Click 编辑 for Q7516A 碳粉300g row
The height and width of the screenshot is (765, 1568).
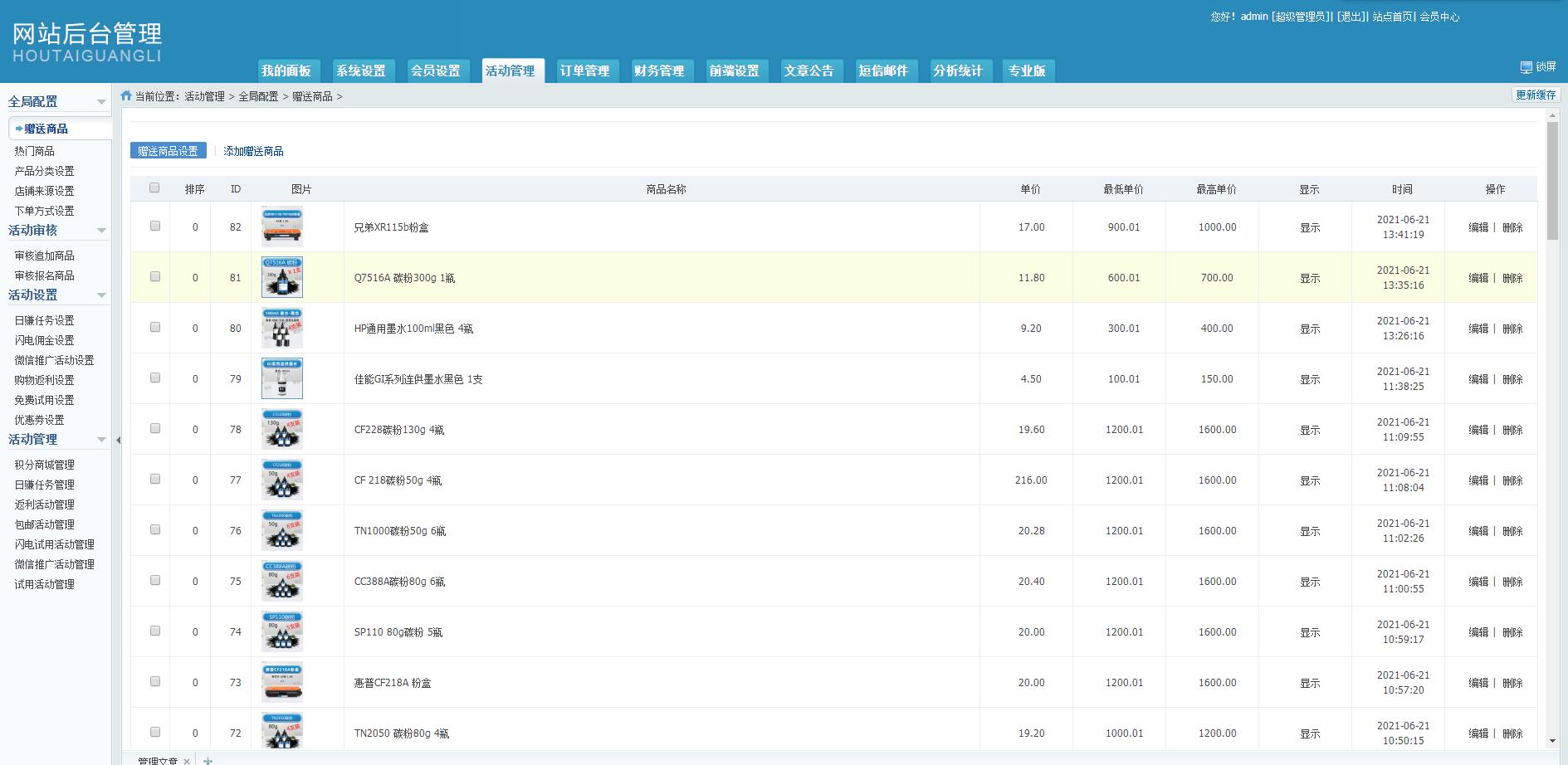(1478, 278)
